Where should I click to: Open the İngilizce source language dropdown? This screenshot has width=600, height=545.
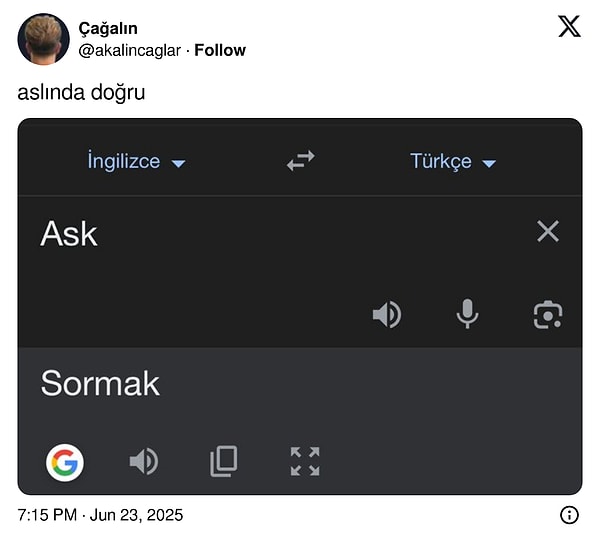[x=136, y=162]
